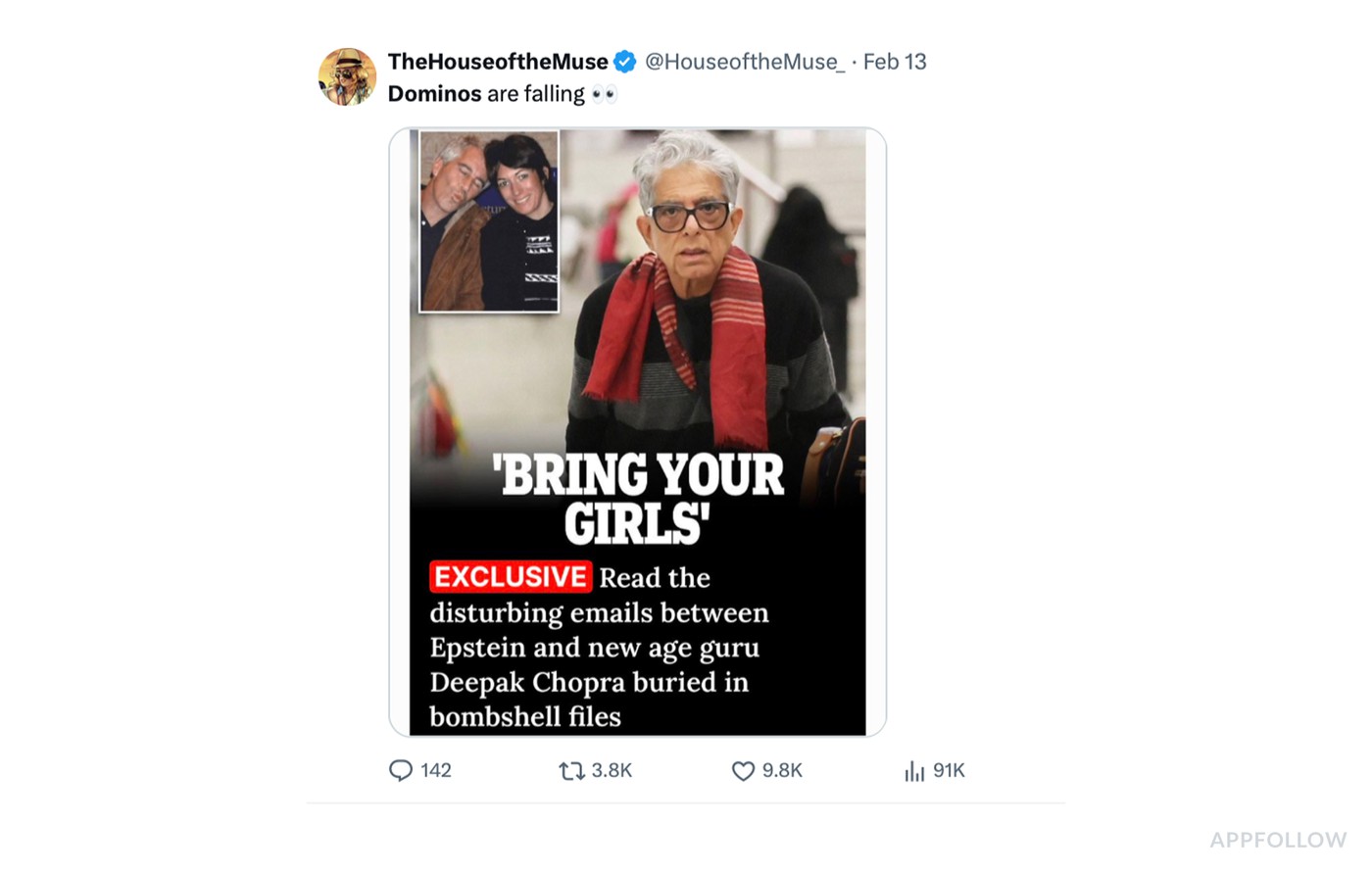Like the tweet with the heart icon
The image size is (1372, 872).
pos(743,771)
